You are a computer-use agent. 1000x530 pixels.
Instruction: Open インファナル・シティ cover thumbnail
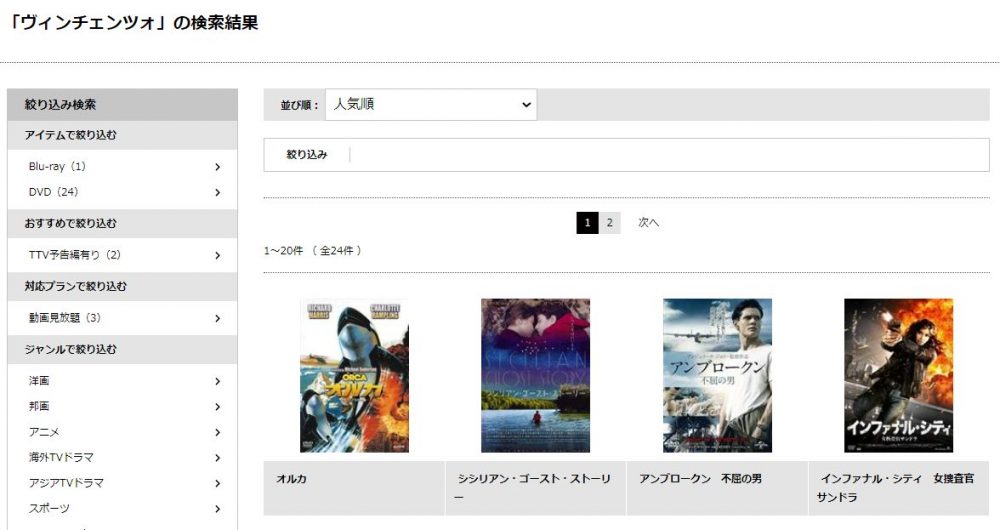tap(899, 376)
